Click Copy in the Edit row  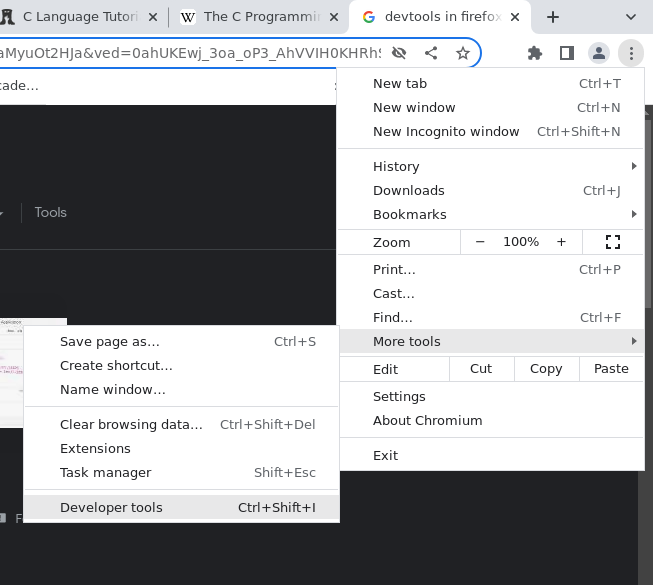[546, 369]
